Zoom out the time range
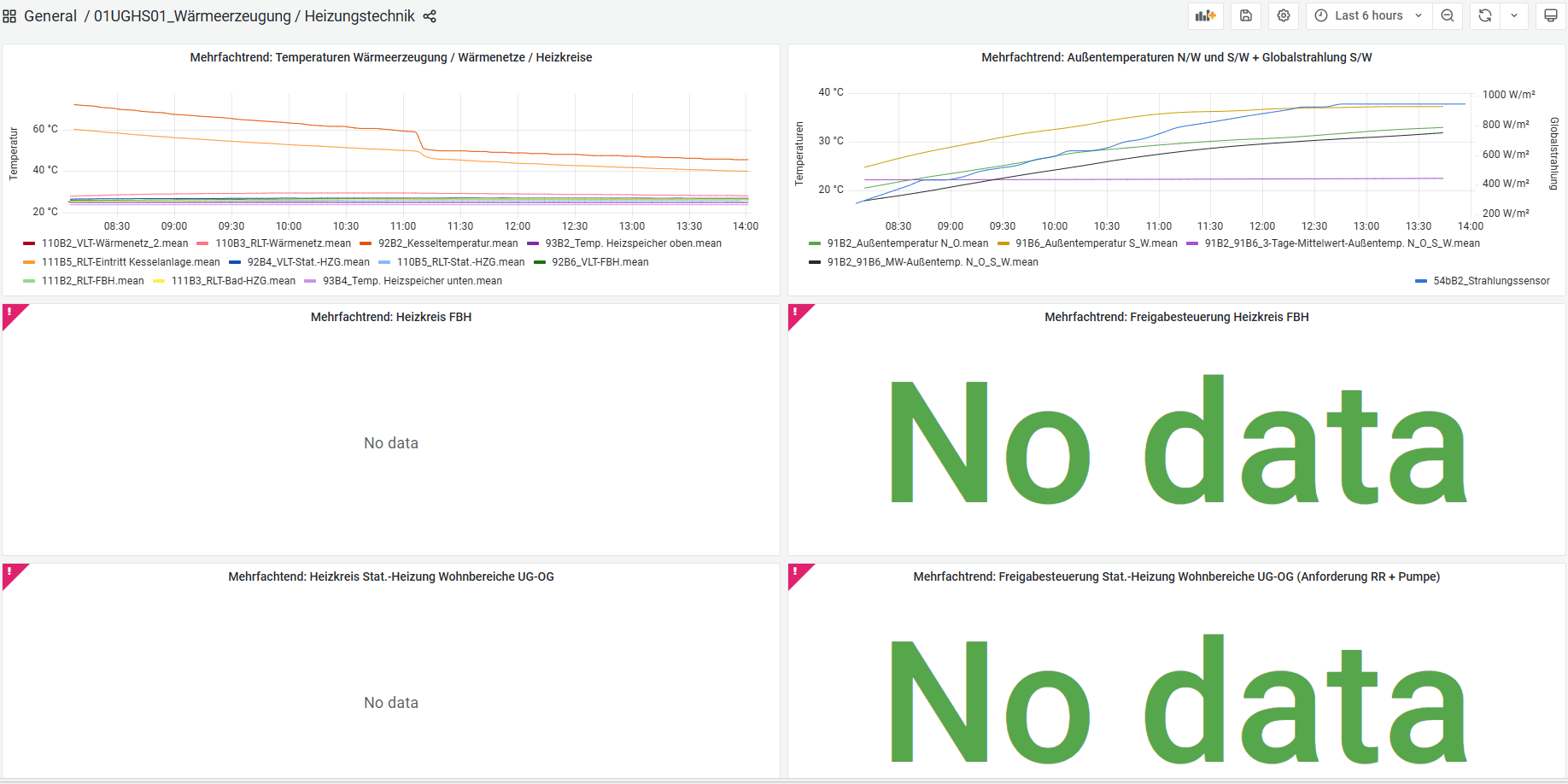Screen dimensions: 1568x784 coord(1448,16)
